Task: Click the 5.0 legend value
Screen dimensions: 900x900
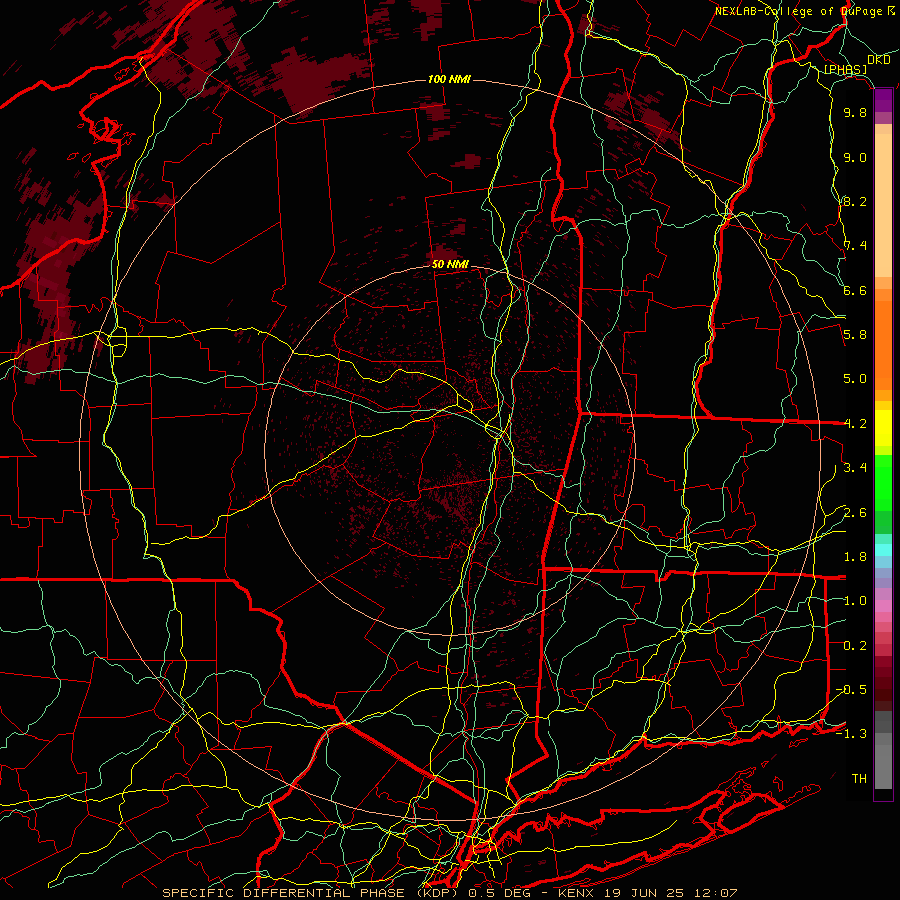Action: [x=855, y=379]
